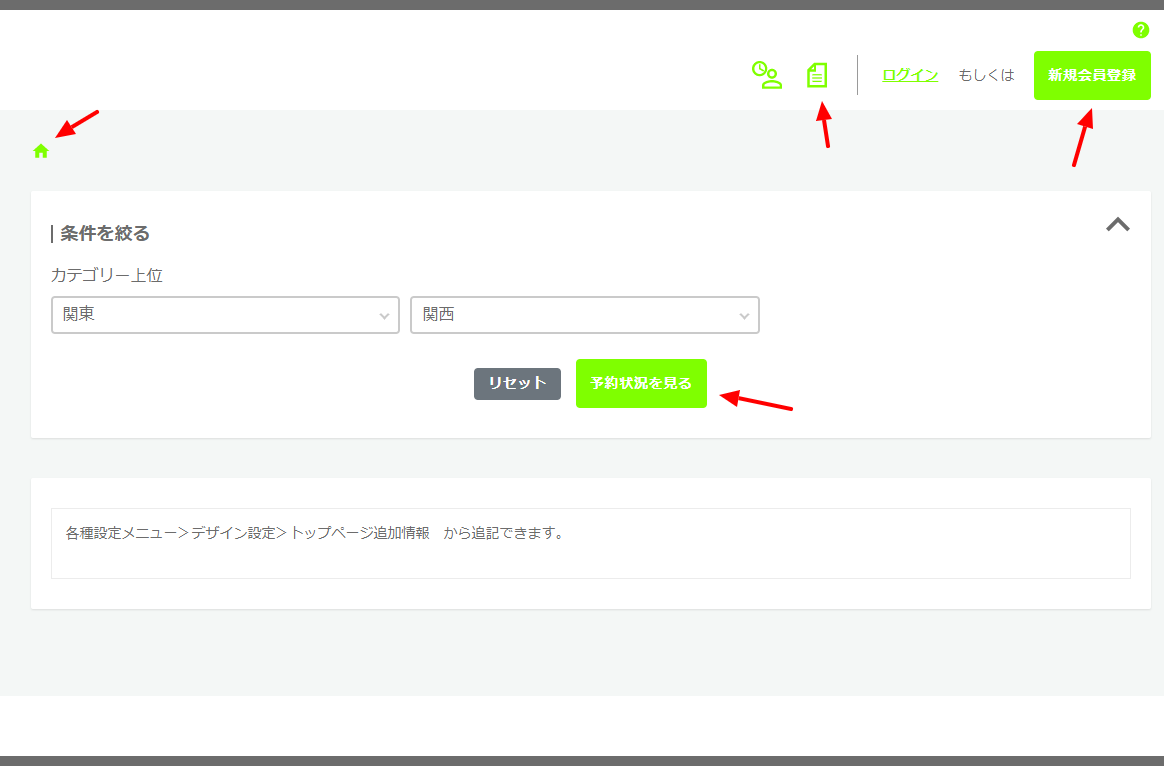Click the arrow inside the 関東 dropdown

384,315
